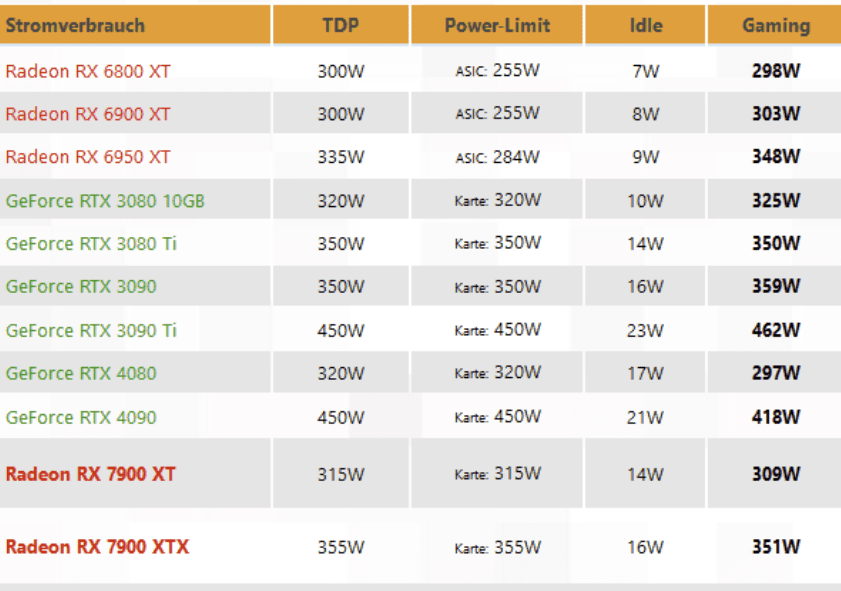Select the 350W TDP of RTX 3080 Ti
The height and width of the screenshot is (591, 841).
coord(341,243)
